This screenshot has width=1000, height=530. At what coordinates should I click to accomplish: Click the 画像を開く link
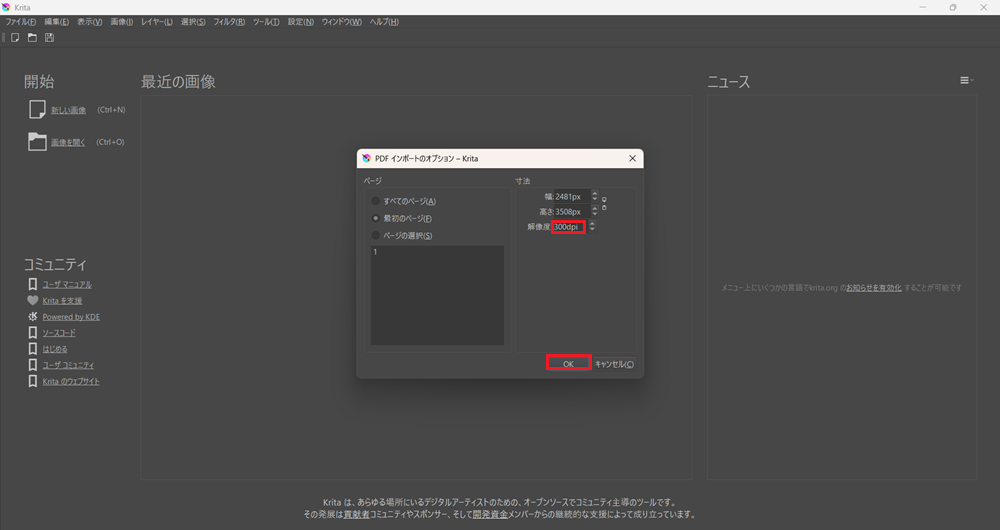tap(68, 142)
